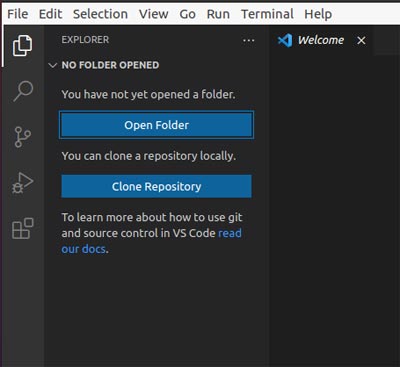Open the Help menu
Image resolution: width=400 pixels, height=367 pixels.
tap(318, 14)
